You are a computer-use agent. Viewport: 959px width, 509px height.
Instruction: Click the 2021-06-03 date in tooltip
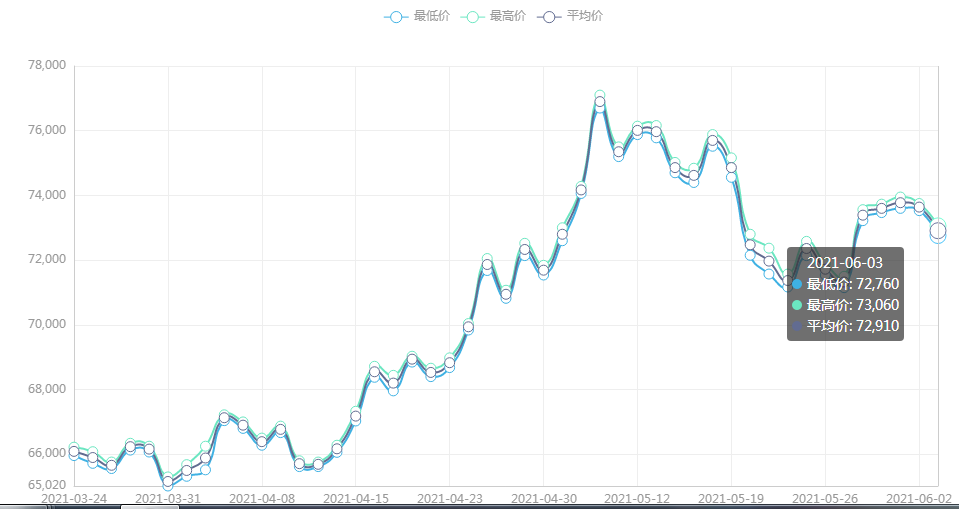point(845,262)
